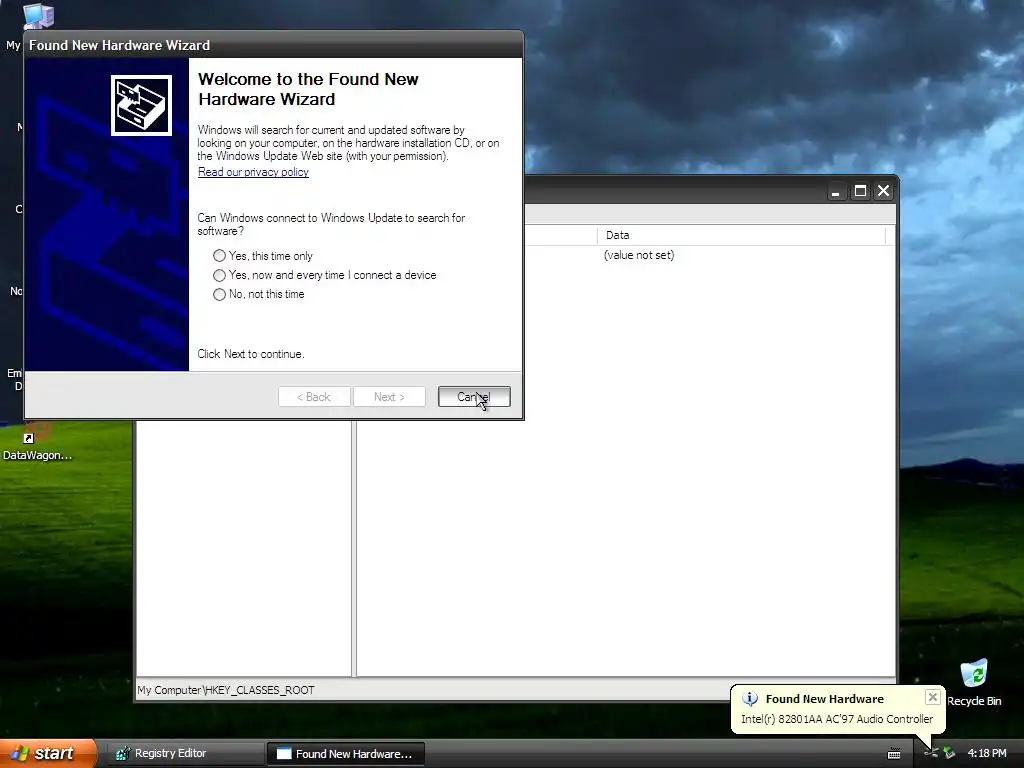Click the Found New Hardware Wizard title bar

[x=274, y=45]
